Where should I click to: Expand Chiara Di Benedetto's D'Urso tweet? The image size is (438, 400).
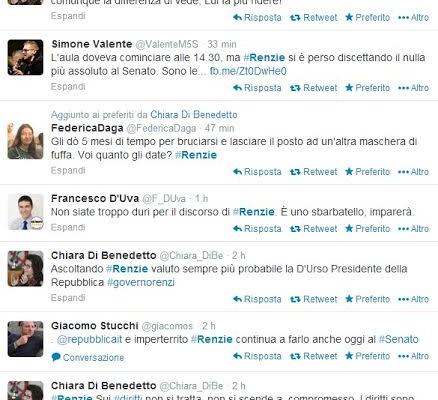click(68, 298)
